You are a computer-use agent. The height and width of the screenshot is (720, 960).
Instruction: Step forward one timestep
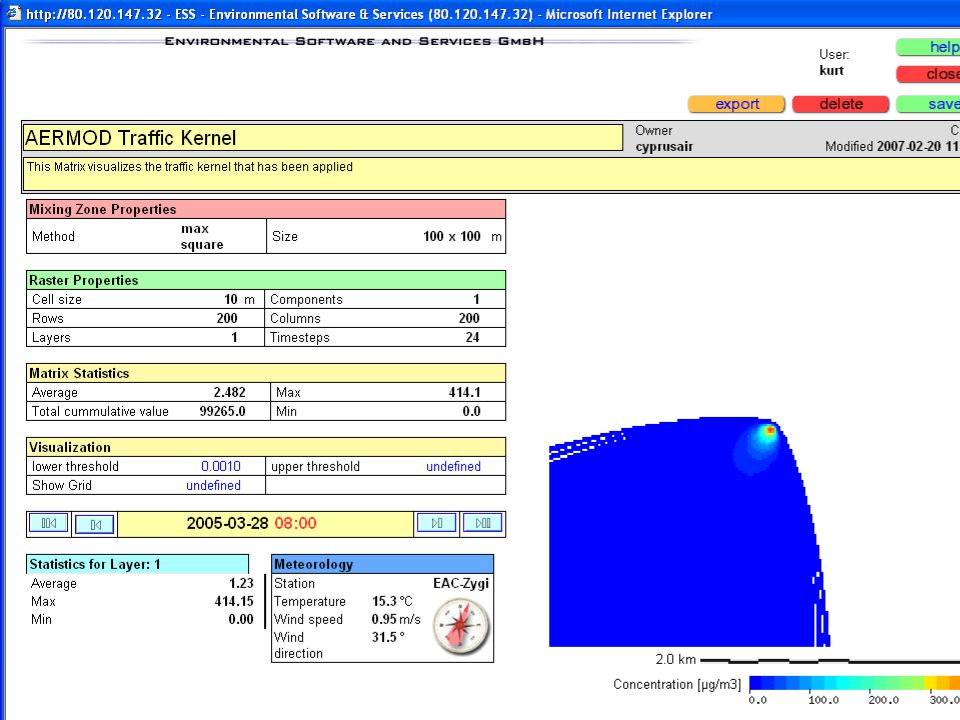tap(437, 523)
